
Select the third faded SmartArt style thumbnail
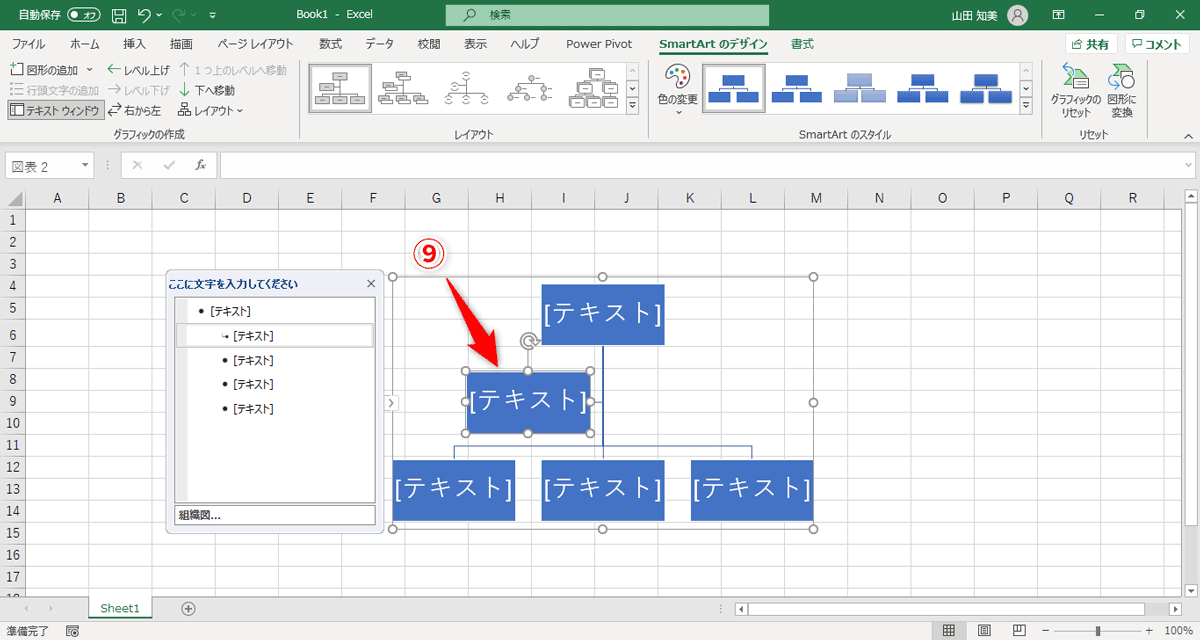(x=860, y=89)
